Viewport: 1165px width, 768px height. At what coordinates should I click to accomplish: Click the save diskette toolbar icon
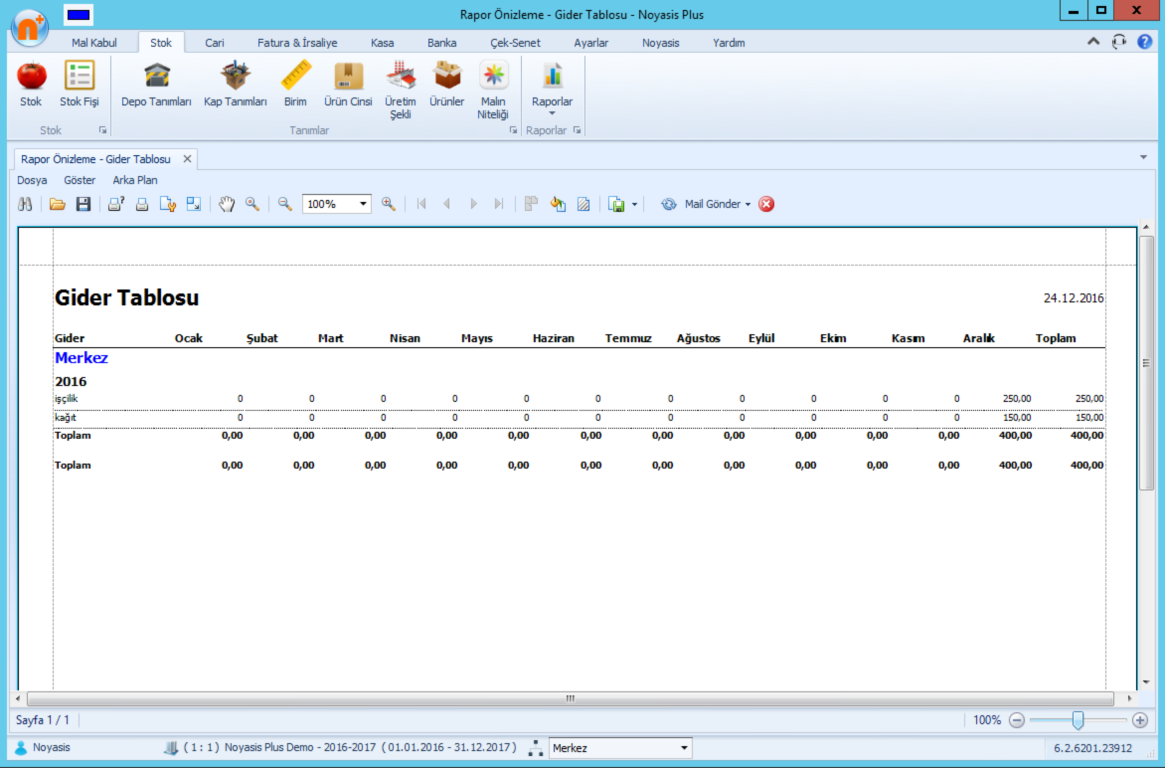[x=83, y=204]
